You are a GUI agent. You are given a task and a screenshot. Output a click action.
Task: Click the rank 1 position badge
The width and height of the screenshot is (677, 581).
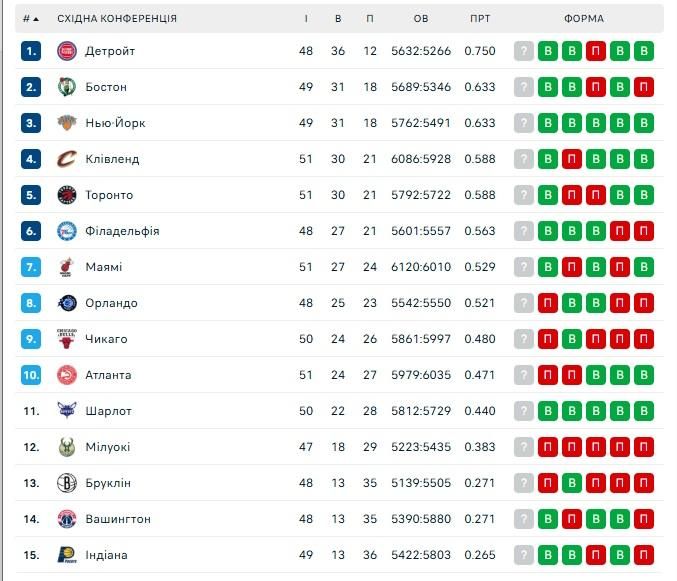click(32, 51)
